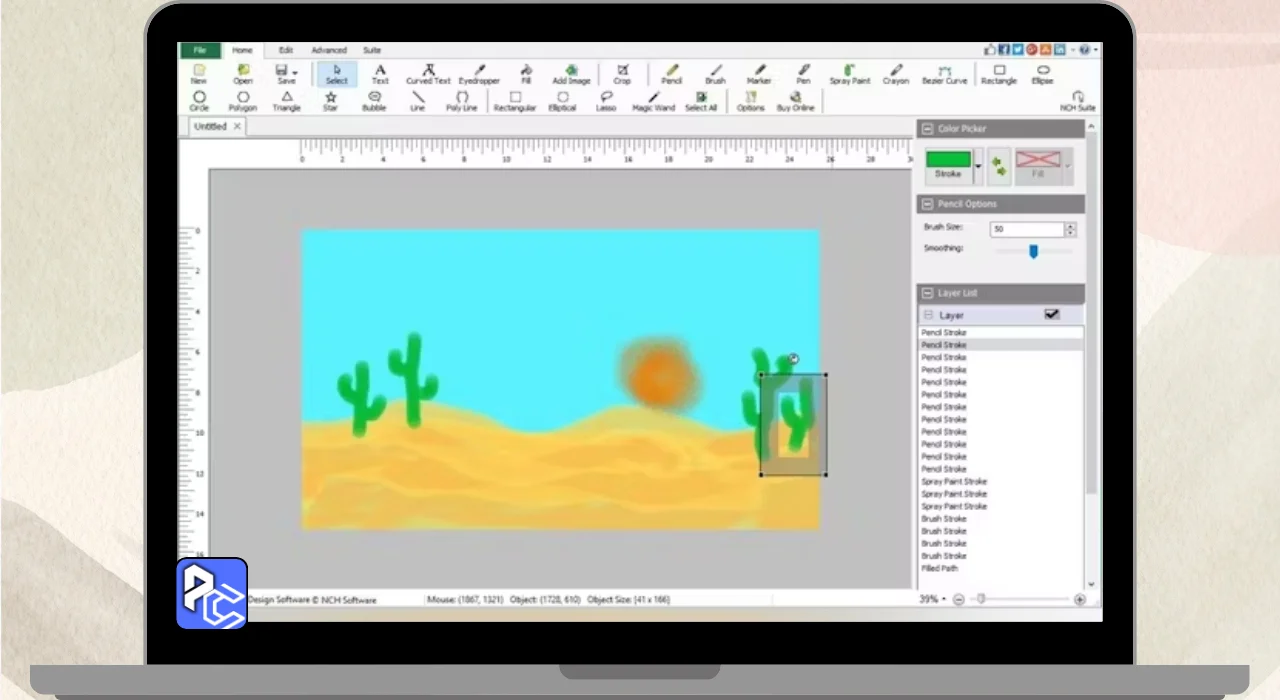
Task: Open the NCH Suite icon
Action: [1078, 101]
